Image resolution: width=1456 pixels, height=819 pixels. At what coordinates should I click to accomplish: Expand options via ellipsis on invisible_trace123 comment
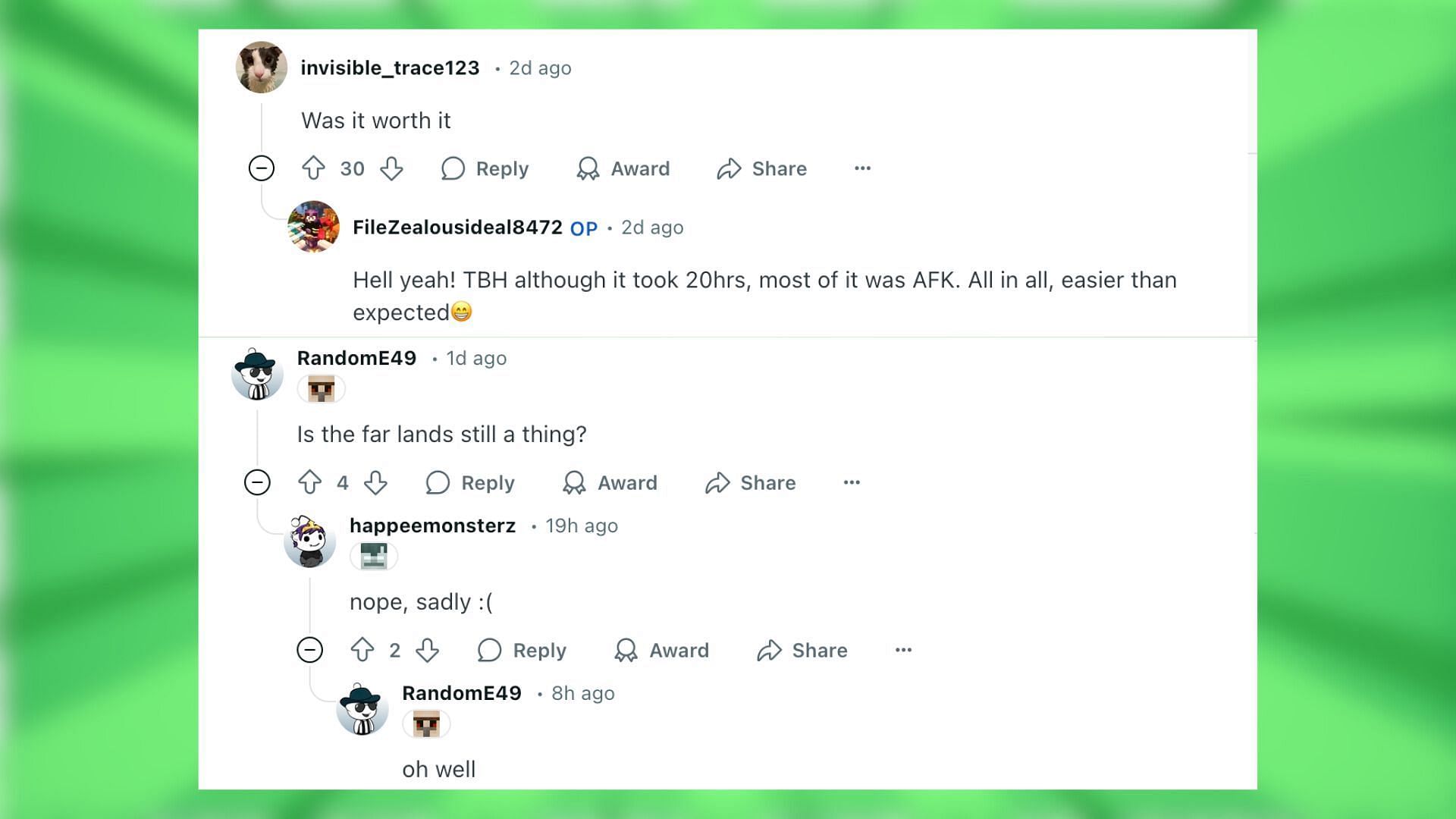click(861, 168)
